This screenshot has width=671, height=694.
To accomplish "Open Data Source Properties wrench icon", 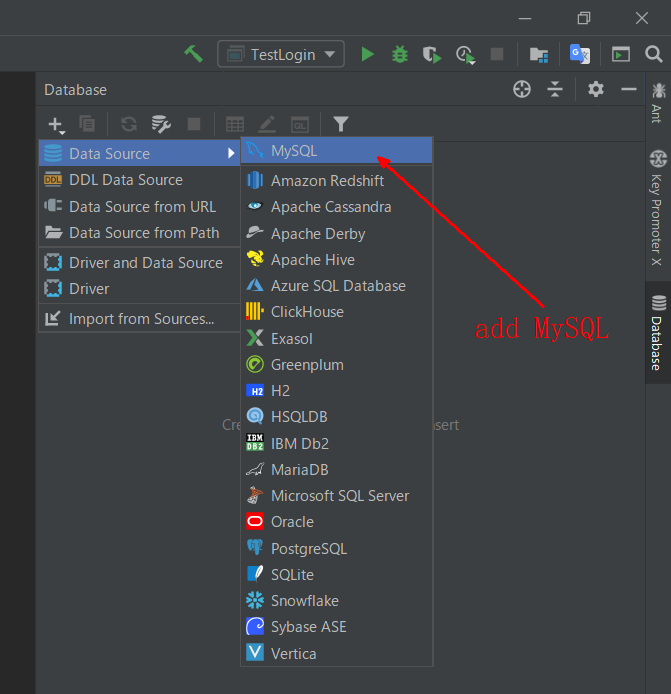I will [161, 124].
